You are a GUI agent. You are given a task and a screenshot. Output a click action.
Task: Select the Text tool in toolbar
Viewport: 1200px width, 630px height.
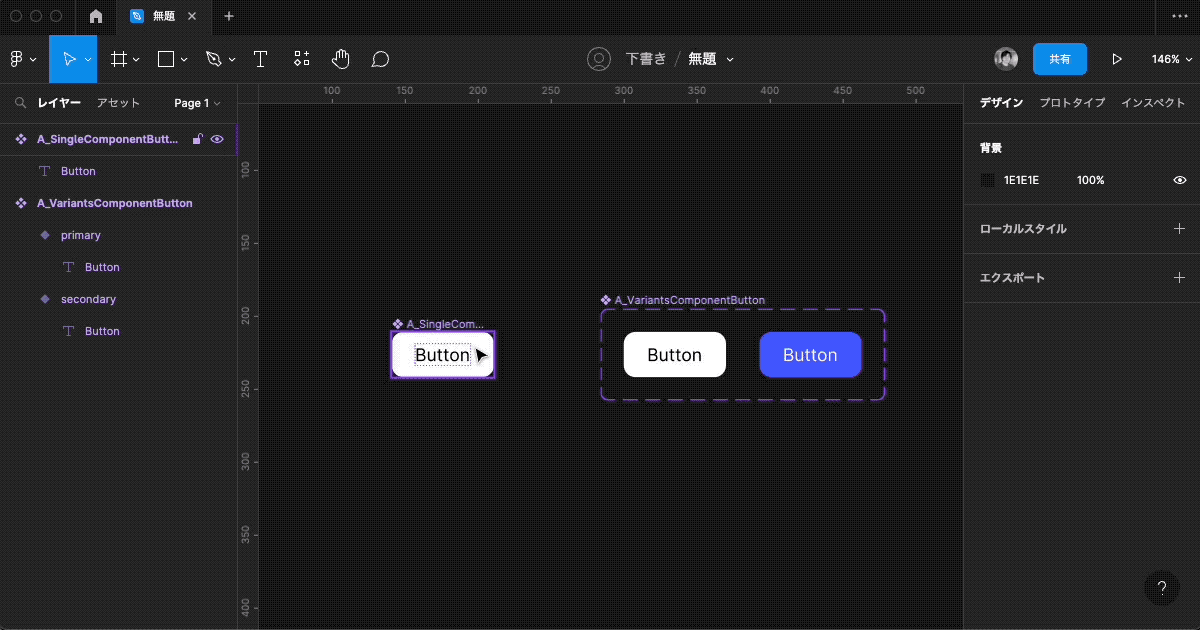tap(260, 59)
